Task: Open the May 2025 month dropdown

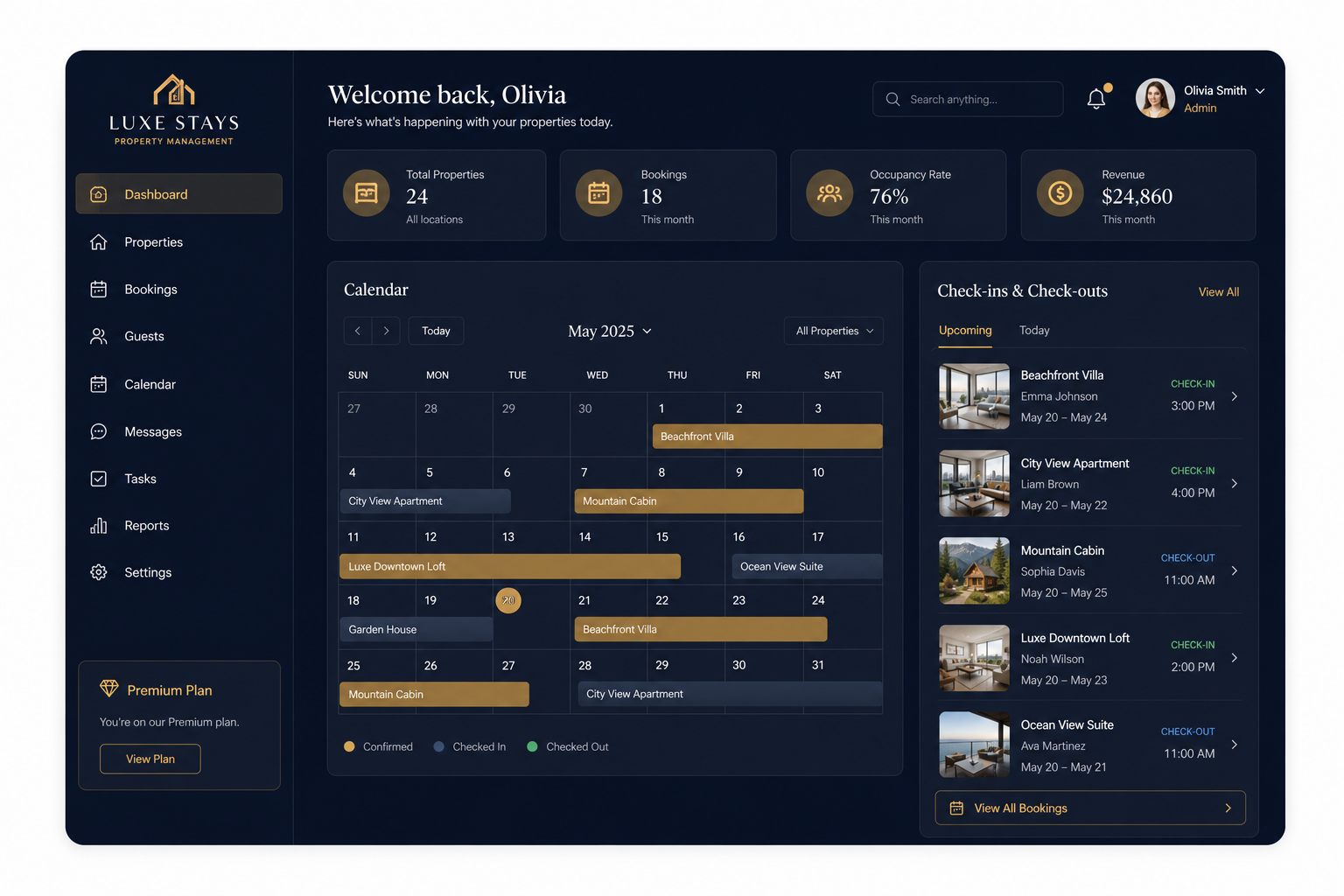Action: 610,331
